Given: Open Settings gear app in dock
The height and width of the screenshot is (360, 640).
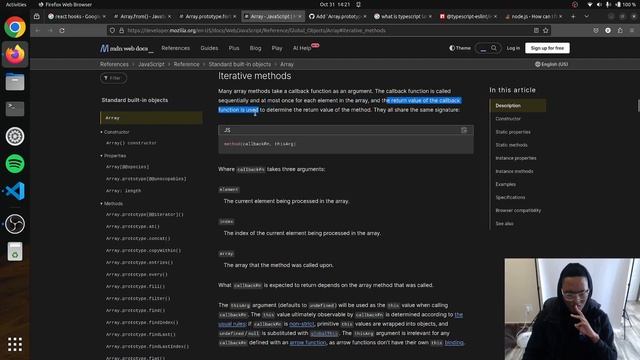Looking at the screenshot, I should click(15, 136).
